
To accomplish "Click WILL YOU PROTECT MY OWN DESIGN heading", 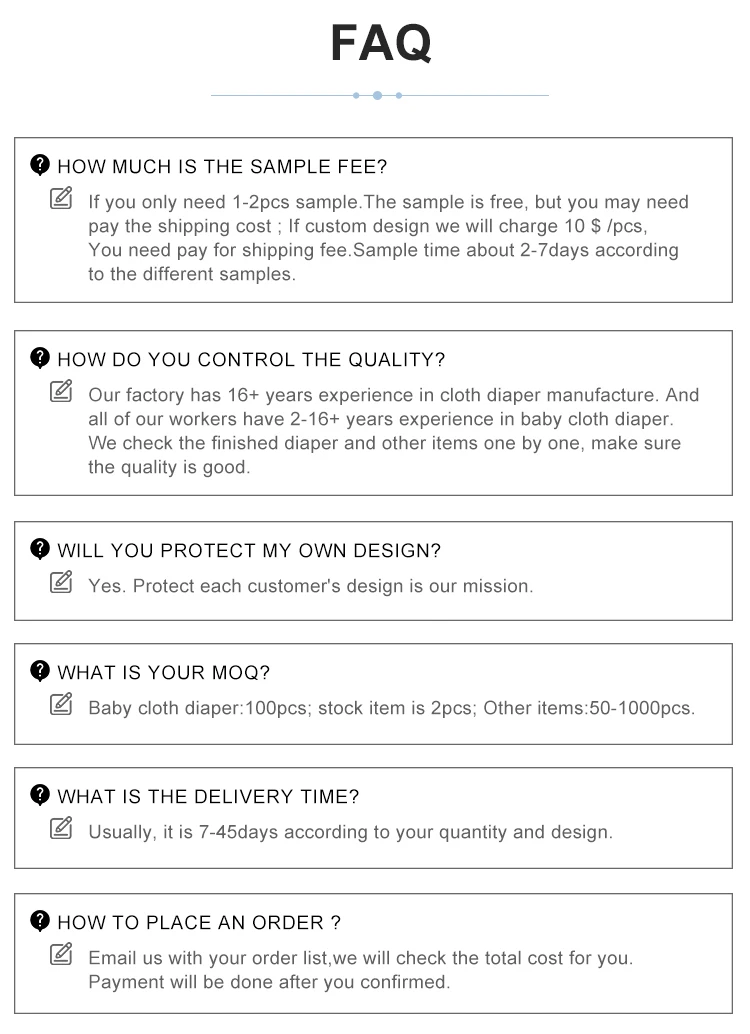I will click(249, 550).
